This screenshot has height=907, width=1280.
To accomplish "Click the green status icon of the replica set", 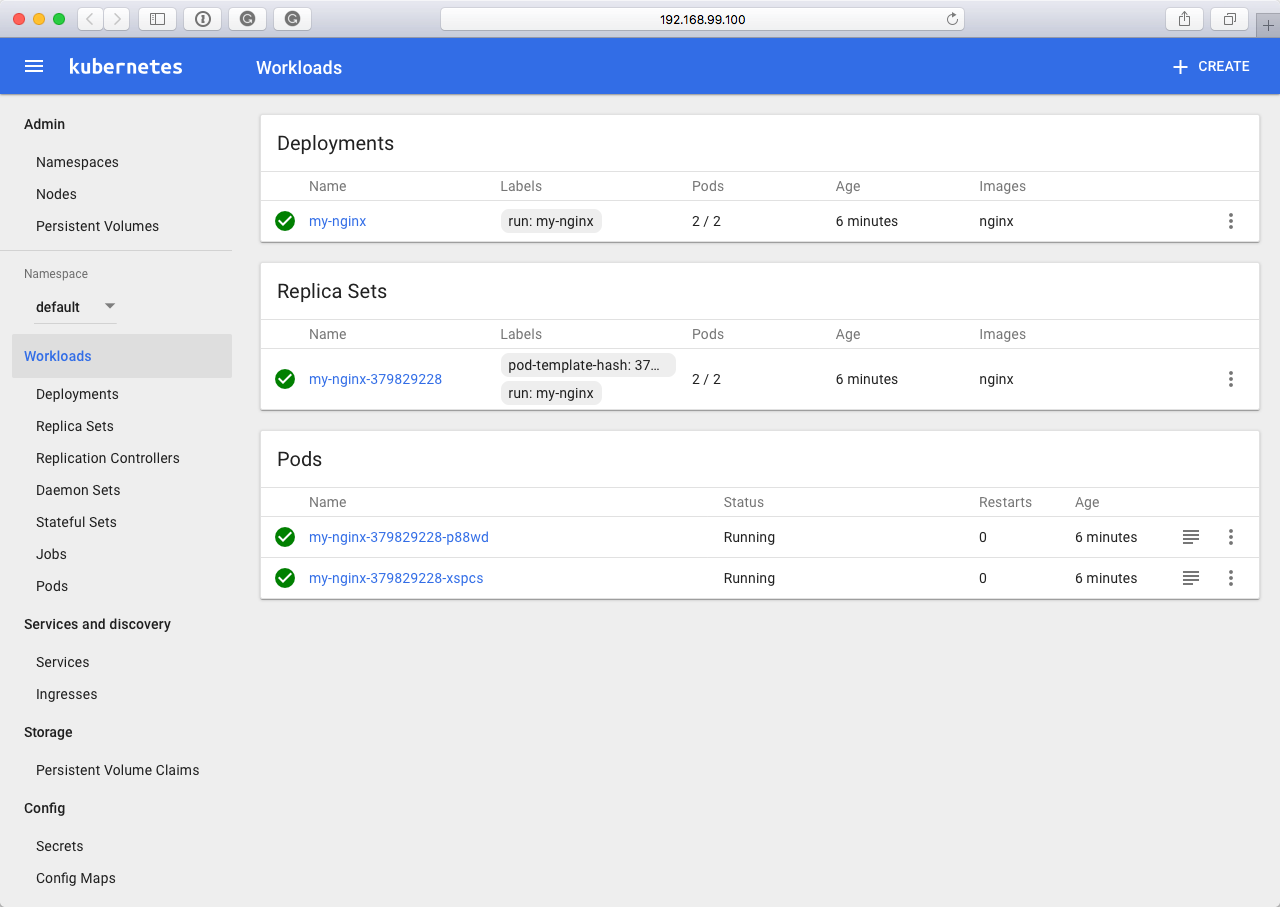I will coord(285,379).
